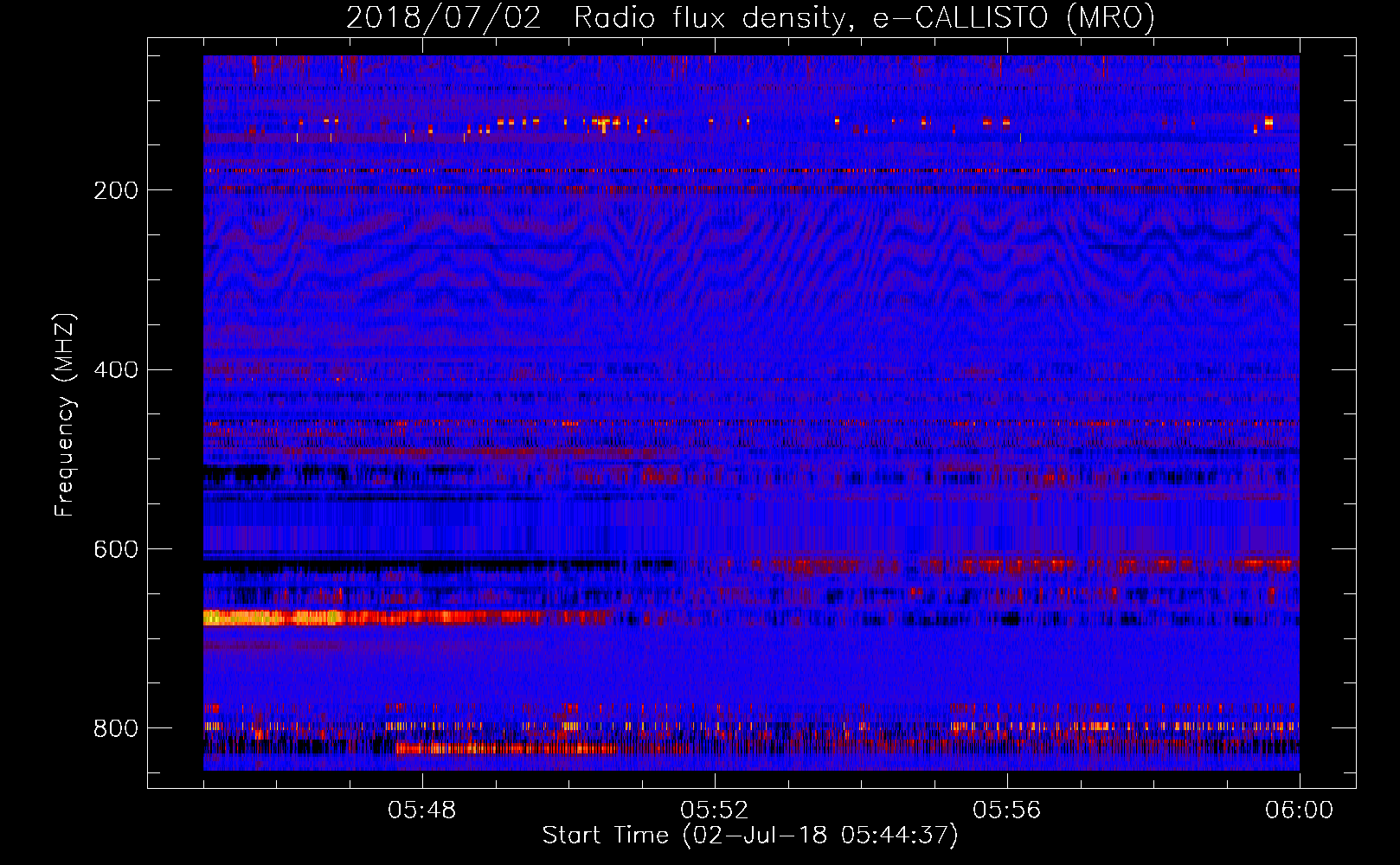Click the 05:48 time tick label
1400x865 pixels.
point(422,811)
